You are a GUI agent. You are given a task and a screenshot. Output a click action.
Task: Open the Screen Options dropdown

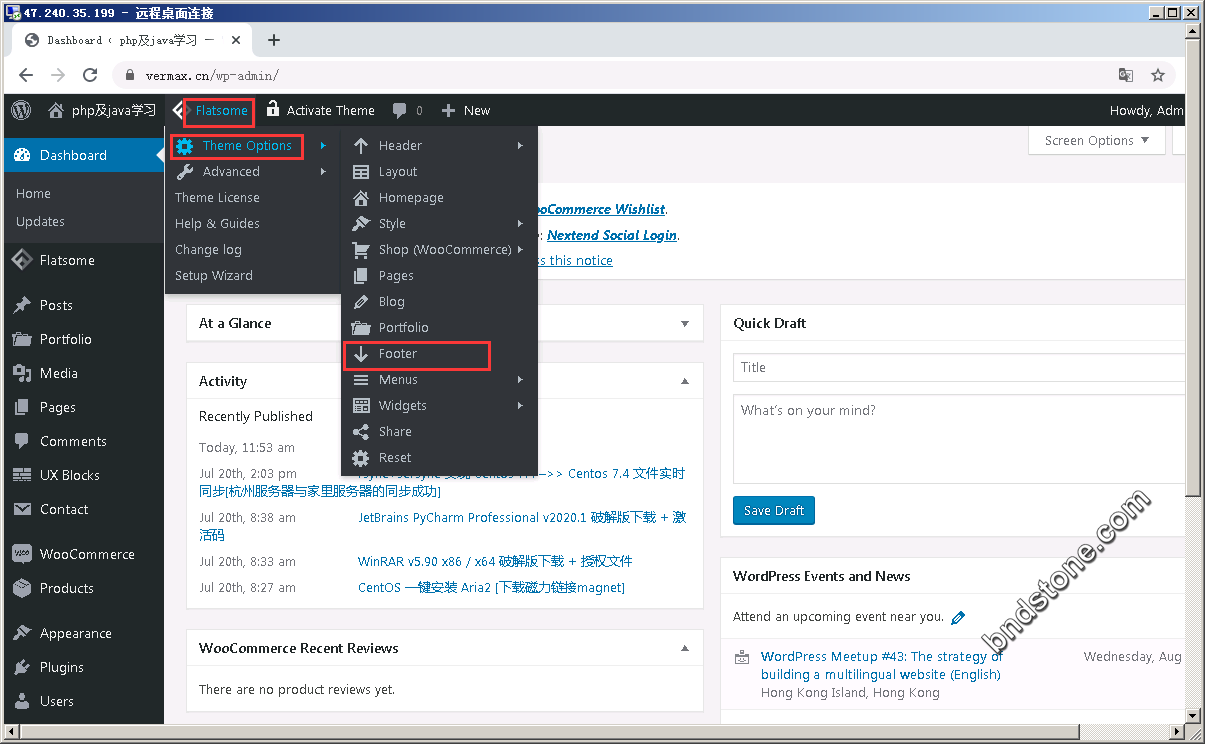pos(1097,140)
